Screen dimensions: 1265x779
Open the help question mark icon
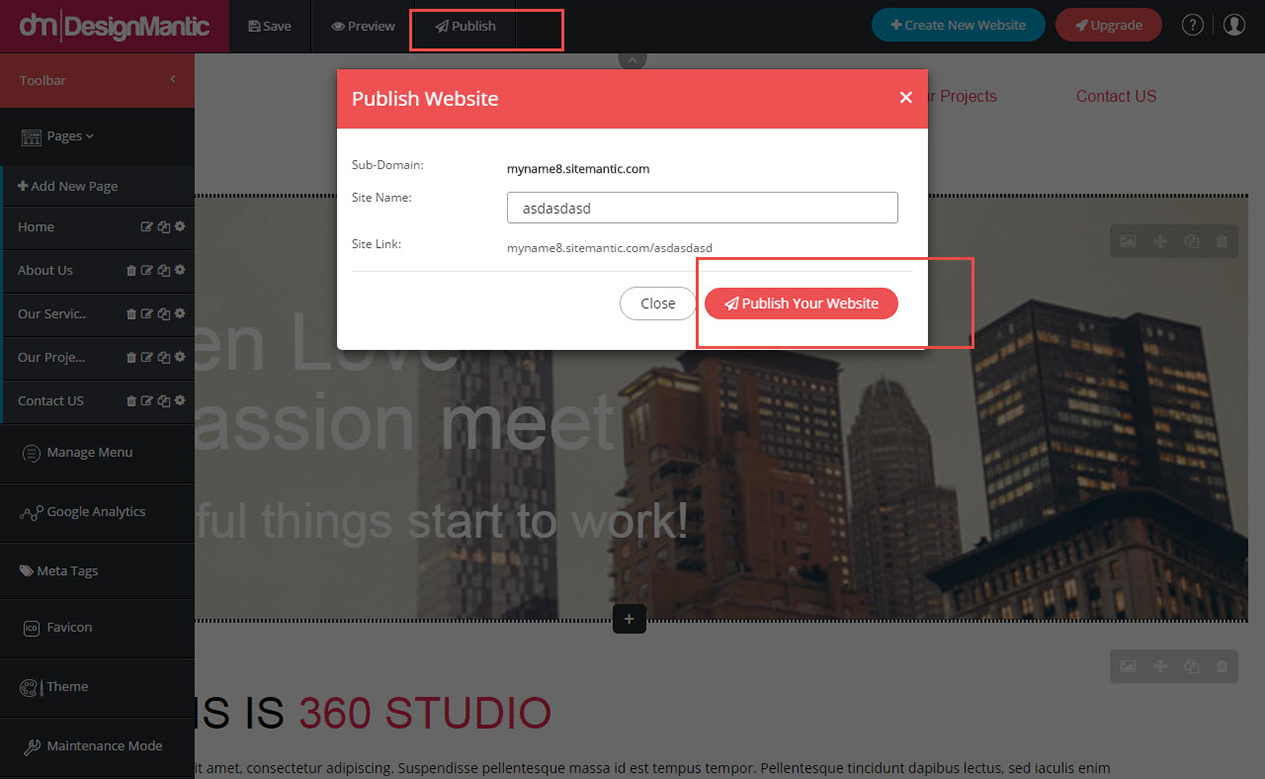point(1192,24)
